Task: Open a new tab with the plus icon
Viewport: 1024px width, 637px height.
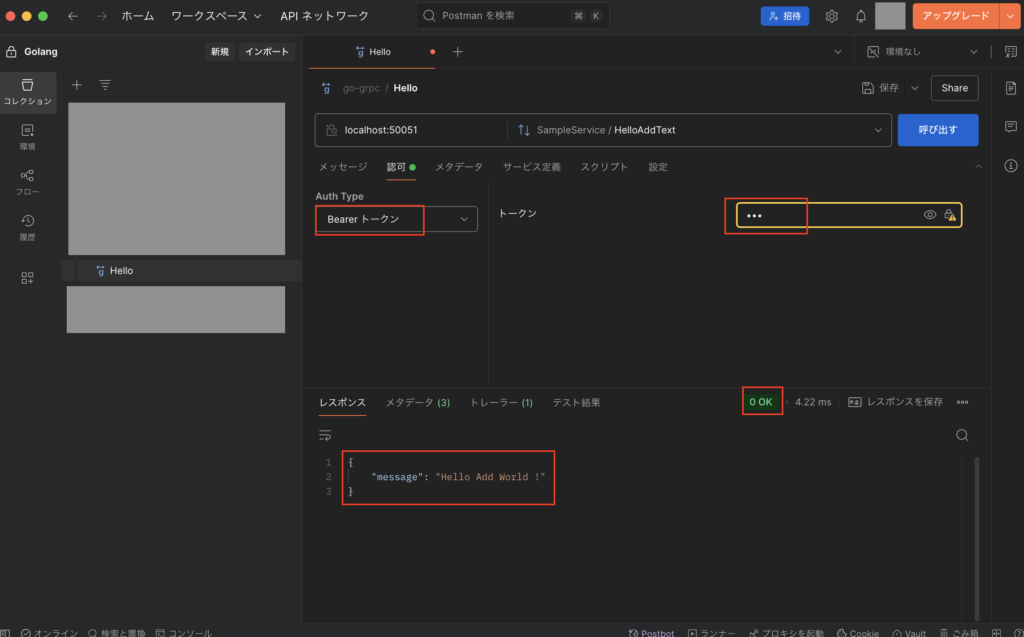Action: point(458,52)
